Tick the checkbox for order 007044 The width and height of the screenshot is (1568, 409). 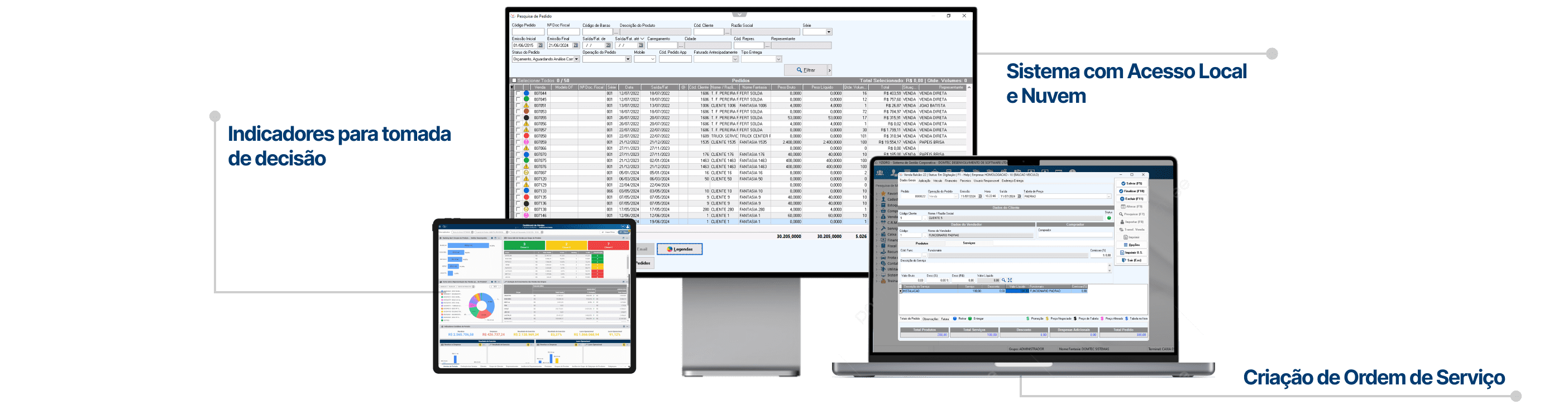click(518, 93)
